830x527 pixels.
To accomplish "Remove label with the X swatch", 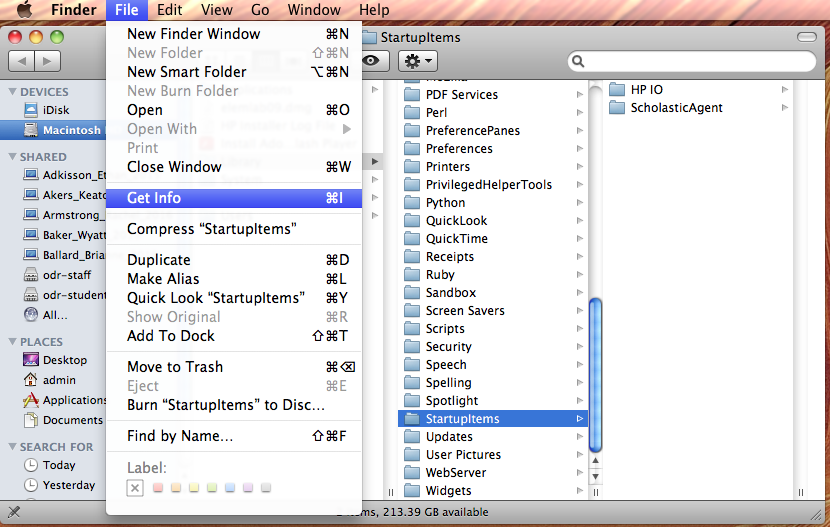I will click(x=135, y=487).
